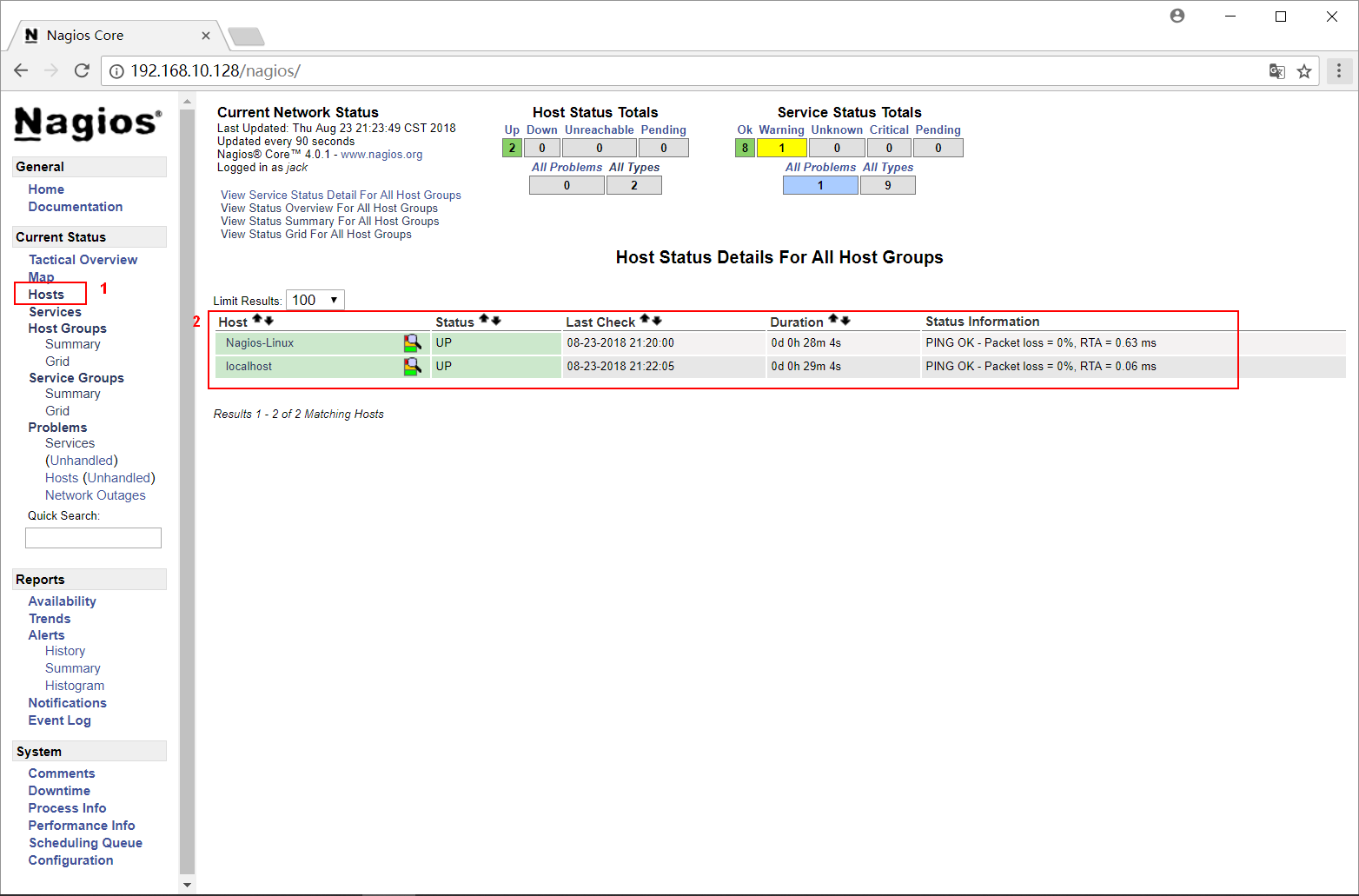The height and width of the screenshot is (896, 1359).
Task: Click the browser forward arrow
Action: 51,70
